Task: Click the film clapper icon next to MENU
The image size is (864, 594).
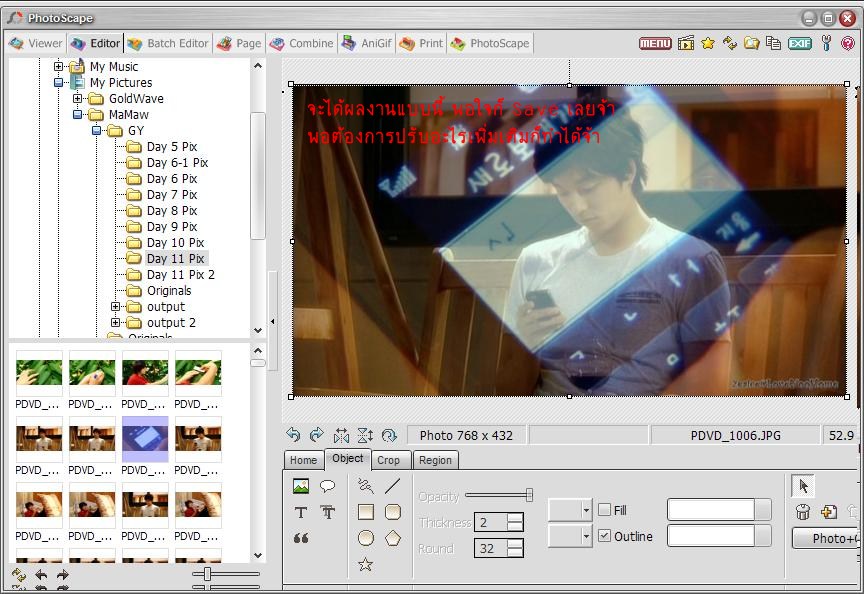Action: (686, 43)
